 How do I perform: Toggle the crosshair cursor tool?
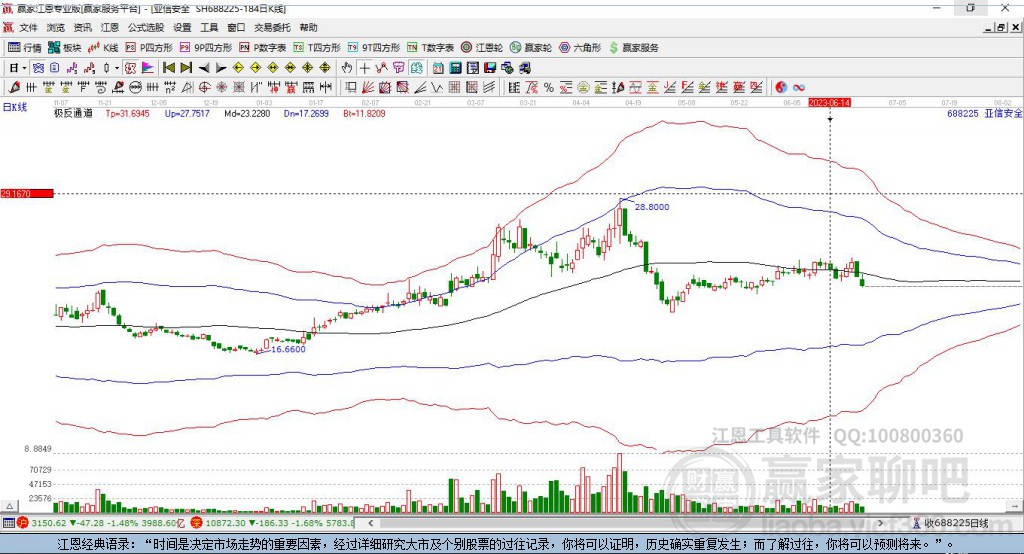click(364, 68)
